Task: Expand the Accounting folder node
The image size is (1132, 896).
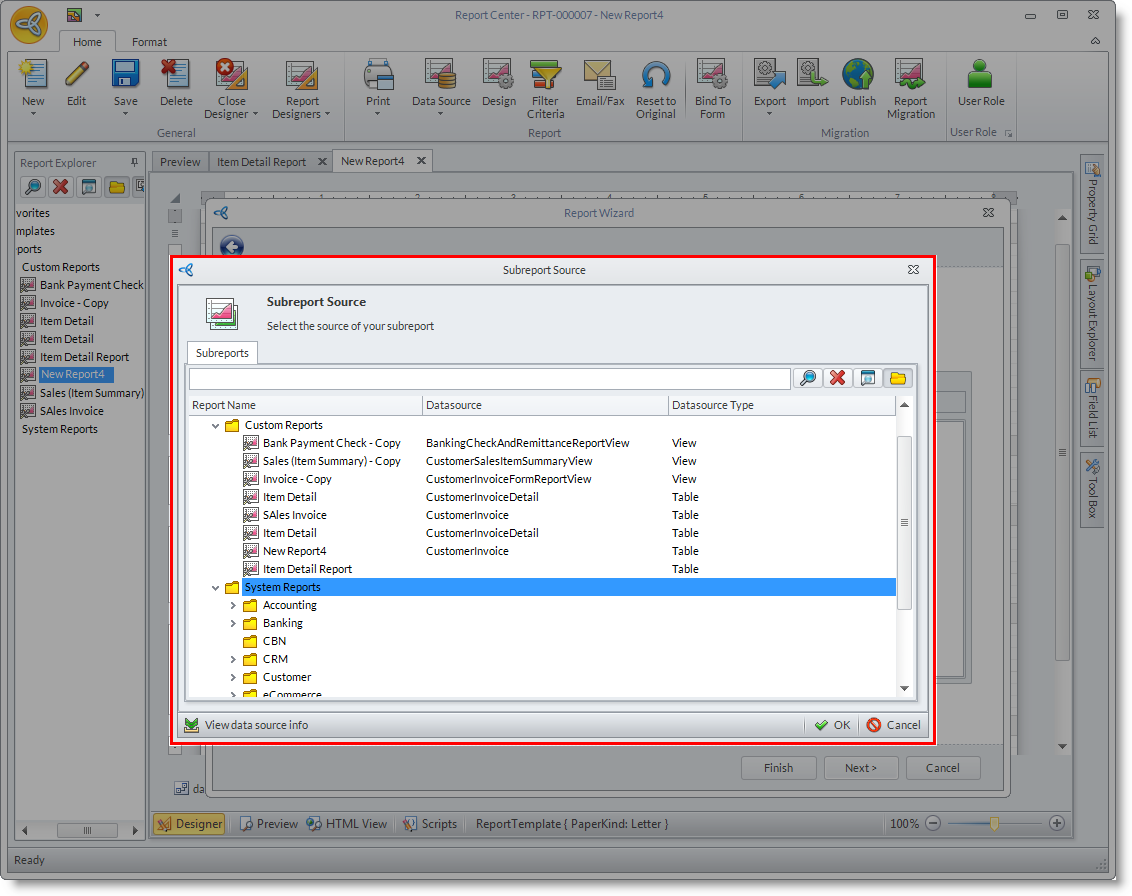Action: tap(234, 605)
